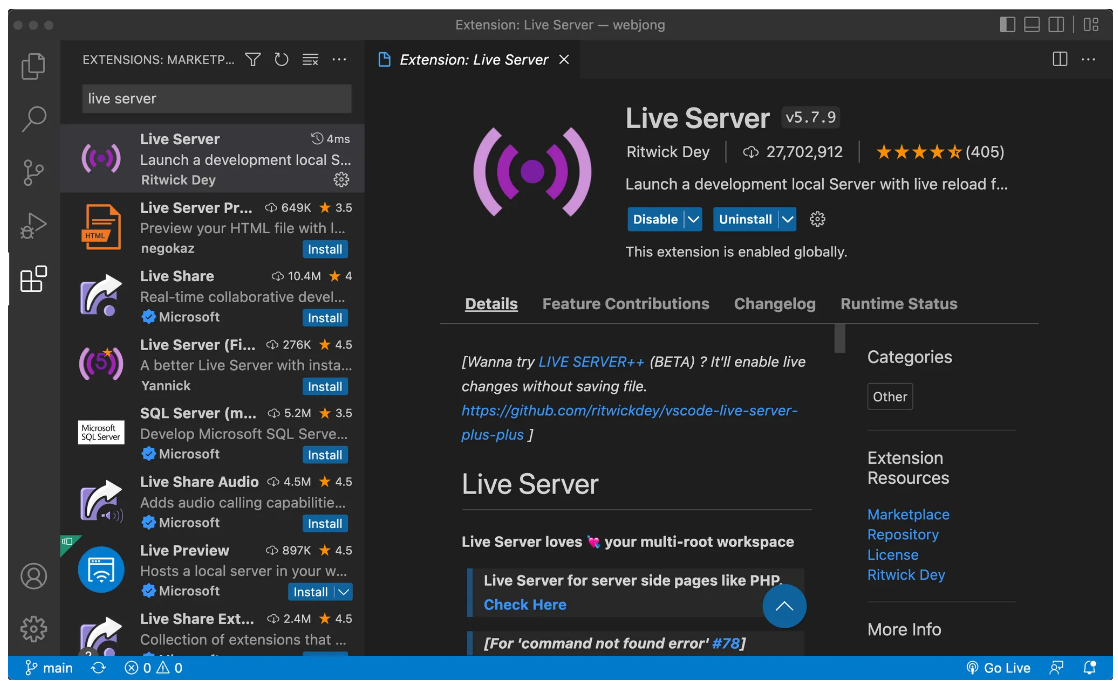Start server with Go Live

998,668
